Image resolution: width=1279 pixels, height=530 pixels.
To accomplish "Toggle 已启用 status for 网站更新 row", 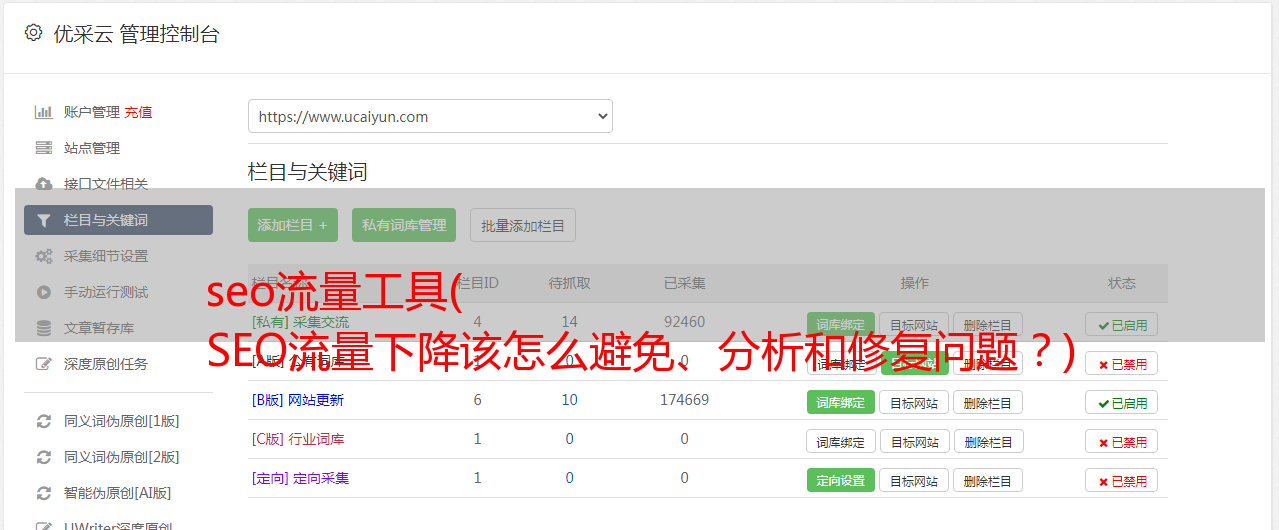I will point(1122,402).
